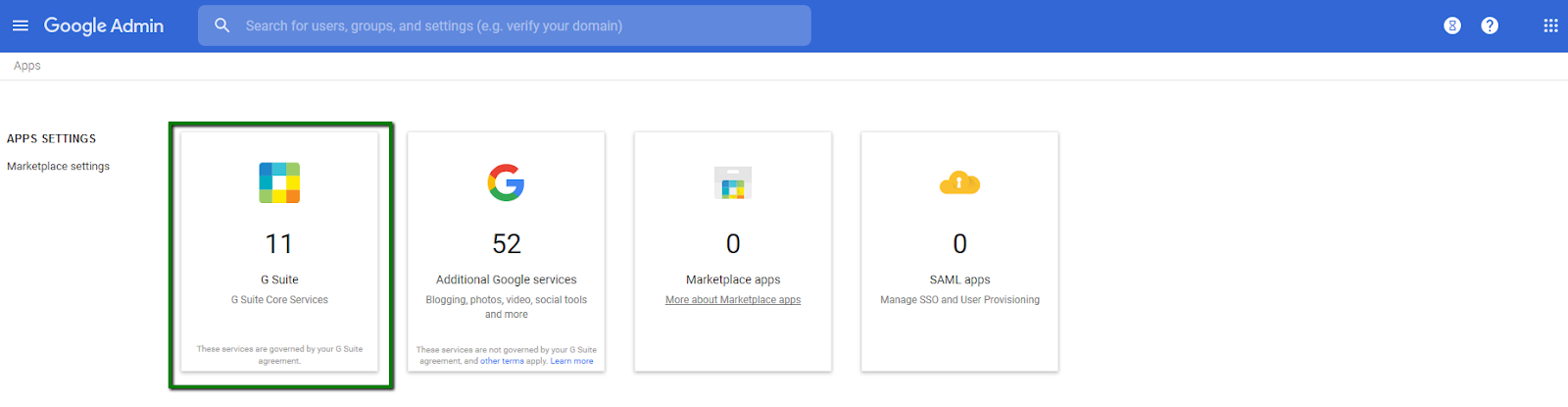
Task: Focus the search users and settings field
Action: pos(505,25)
